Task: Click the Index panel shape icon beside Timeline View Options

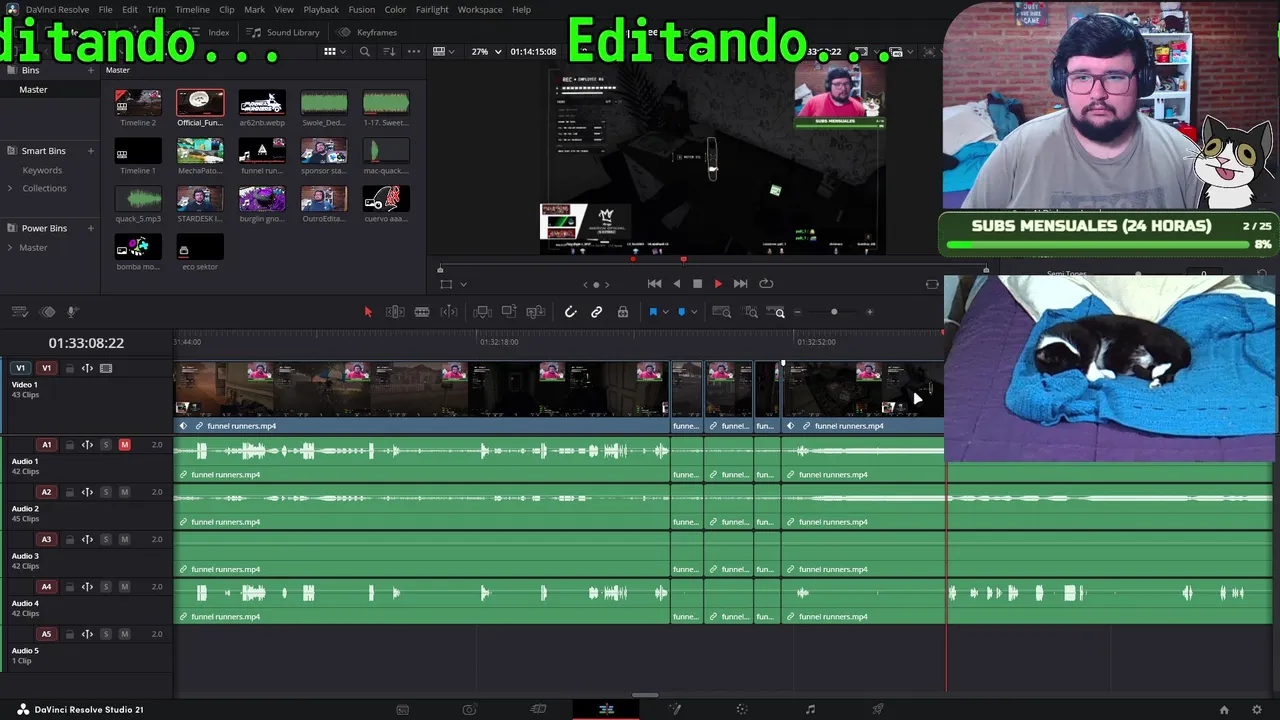Action: [x=47, y=312]
